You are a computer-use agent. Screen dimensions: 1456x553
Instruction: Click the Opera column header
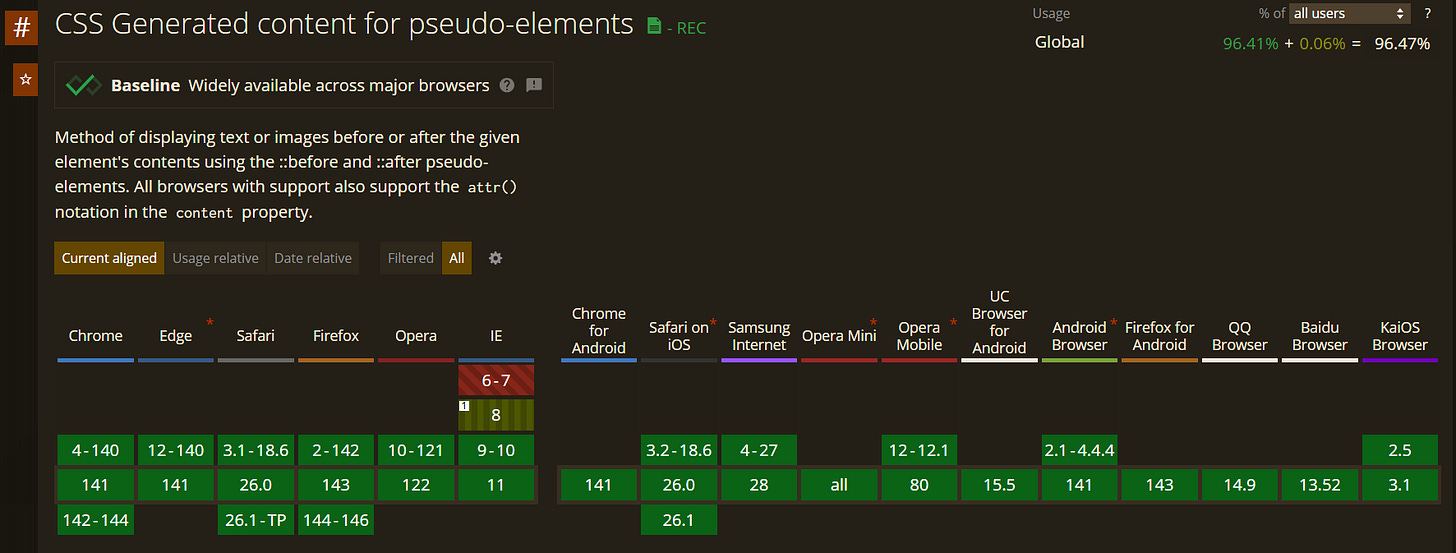coord(416,336)
